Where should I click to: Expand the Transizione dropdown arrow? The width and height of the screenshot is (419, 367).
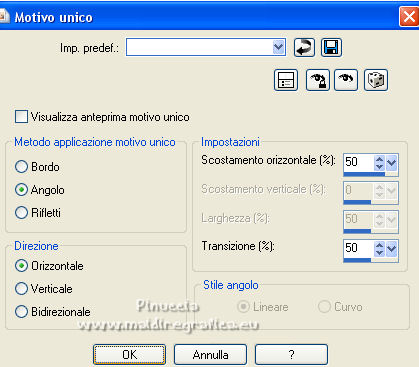click(x=391, y=249)
